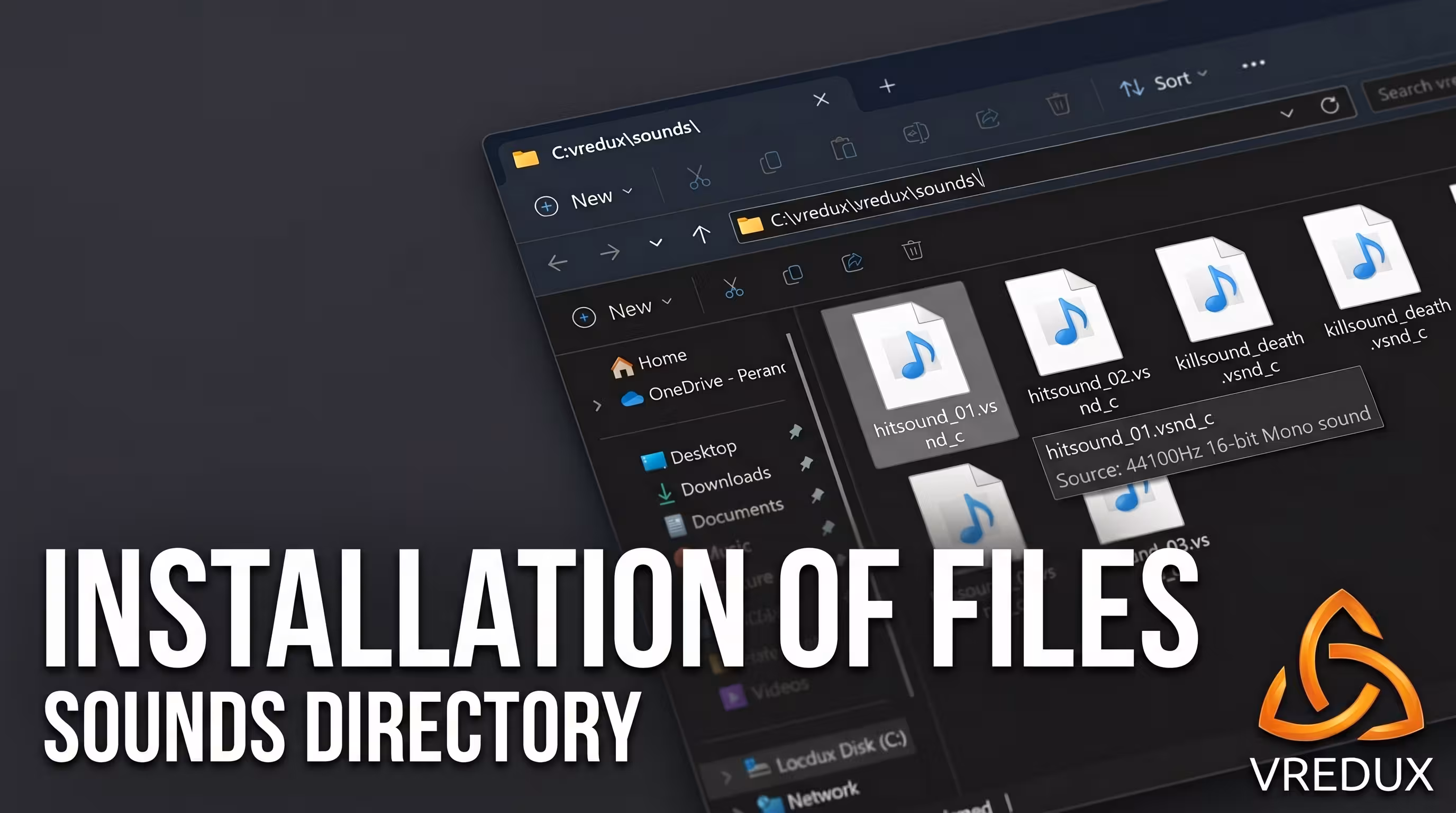
Task: Click Cut scissors in second command bar
Action: tap(733, 288)
